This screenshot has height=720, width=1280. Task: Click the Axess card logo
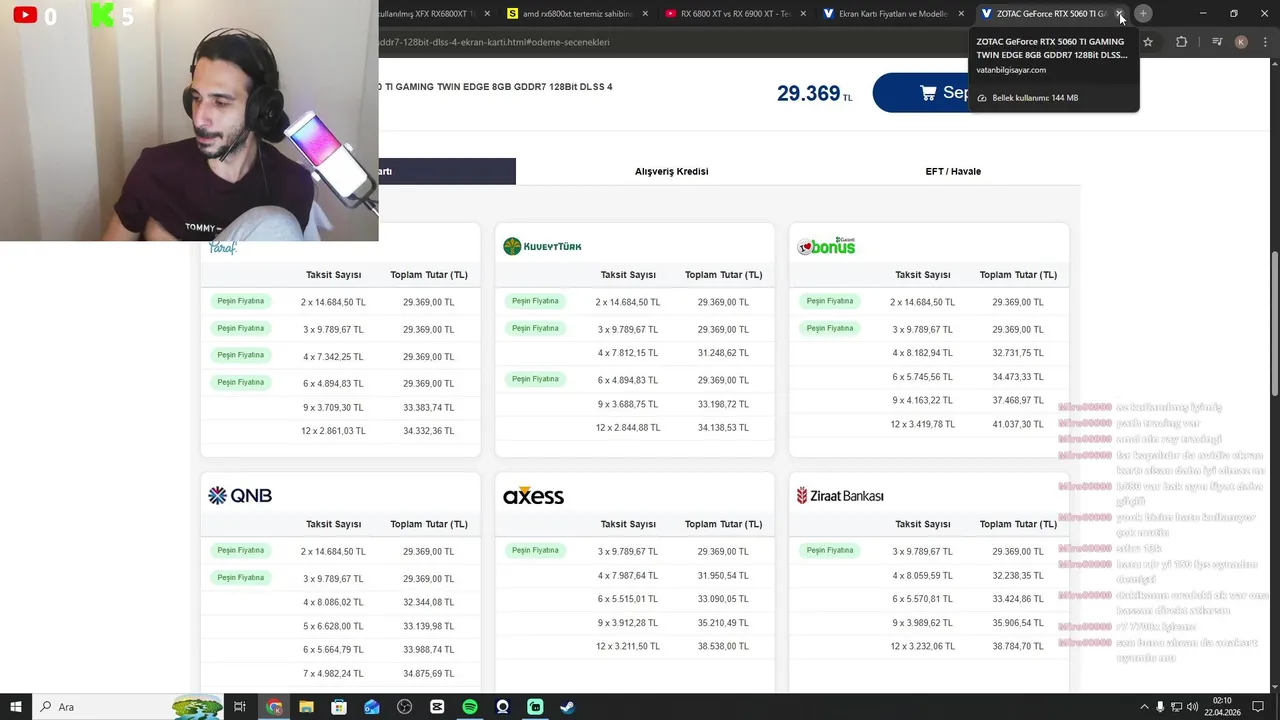(x=533, y=495)
